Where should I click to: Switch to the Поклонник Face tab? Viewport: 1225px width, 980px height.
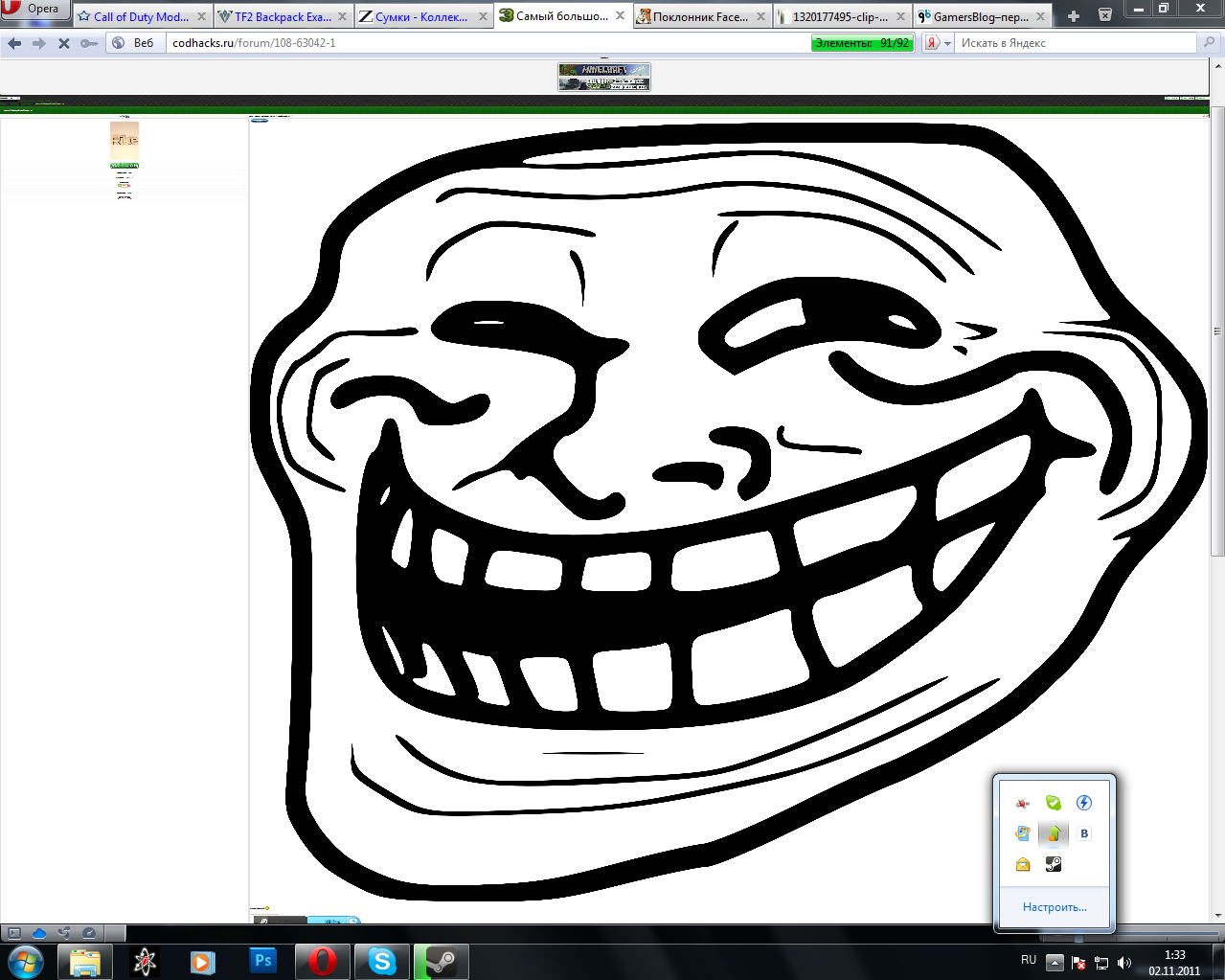[x=702, y=16]
